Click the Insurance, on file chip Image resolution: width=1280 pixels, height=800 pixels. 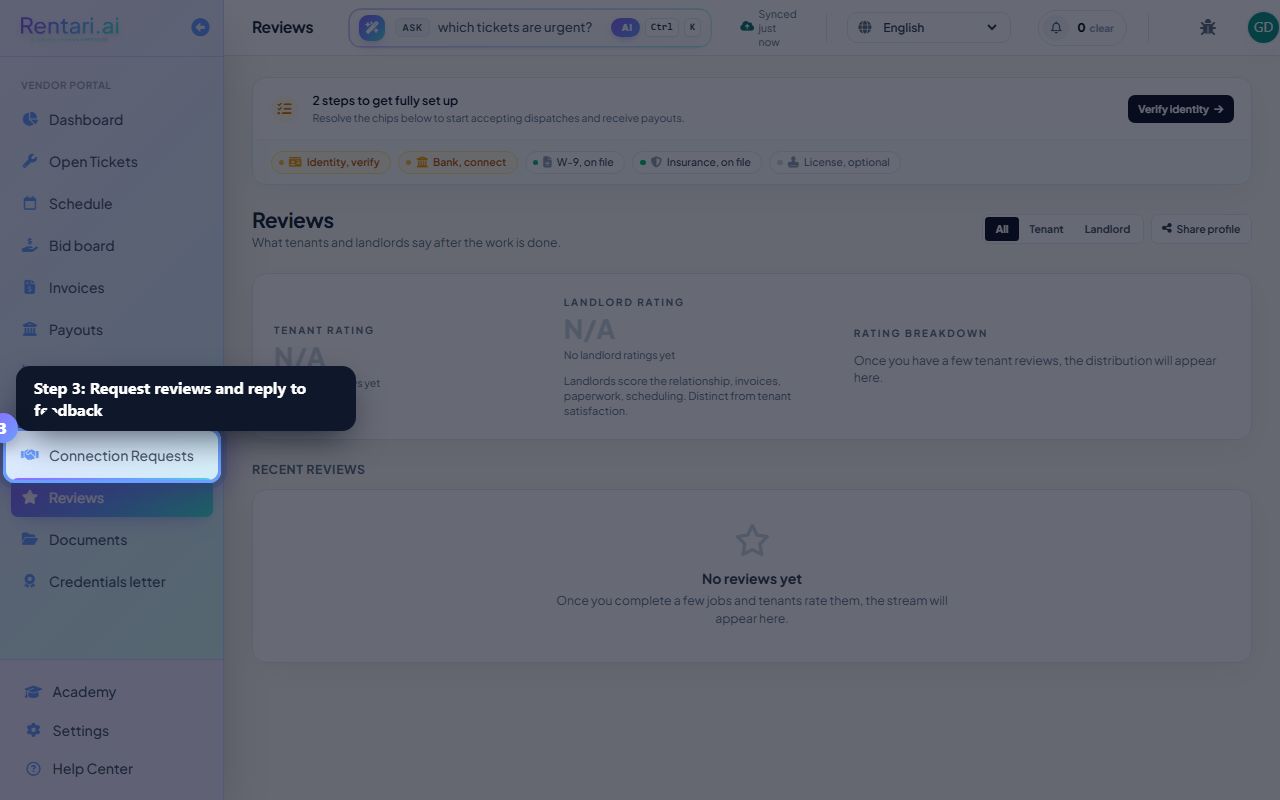pos(697,162)
